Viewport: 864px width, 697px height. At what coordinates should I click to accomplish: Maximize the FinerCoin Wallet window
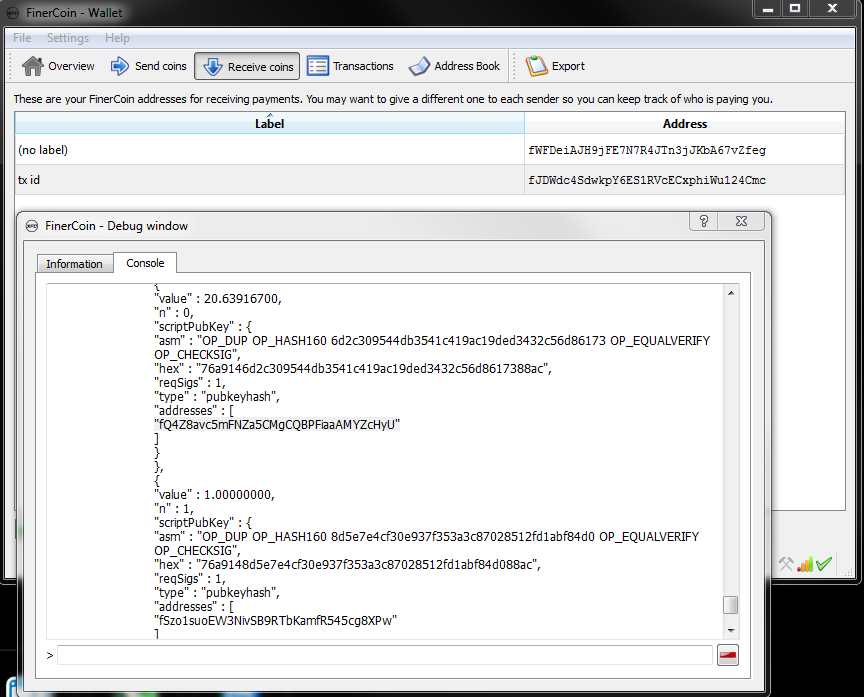point(795,8)
